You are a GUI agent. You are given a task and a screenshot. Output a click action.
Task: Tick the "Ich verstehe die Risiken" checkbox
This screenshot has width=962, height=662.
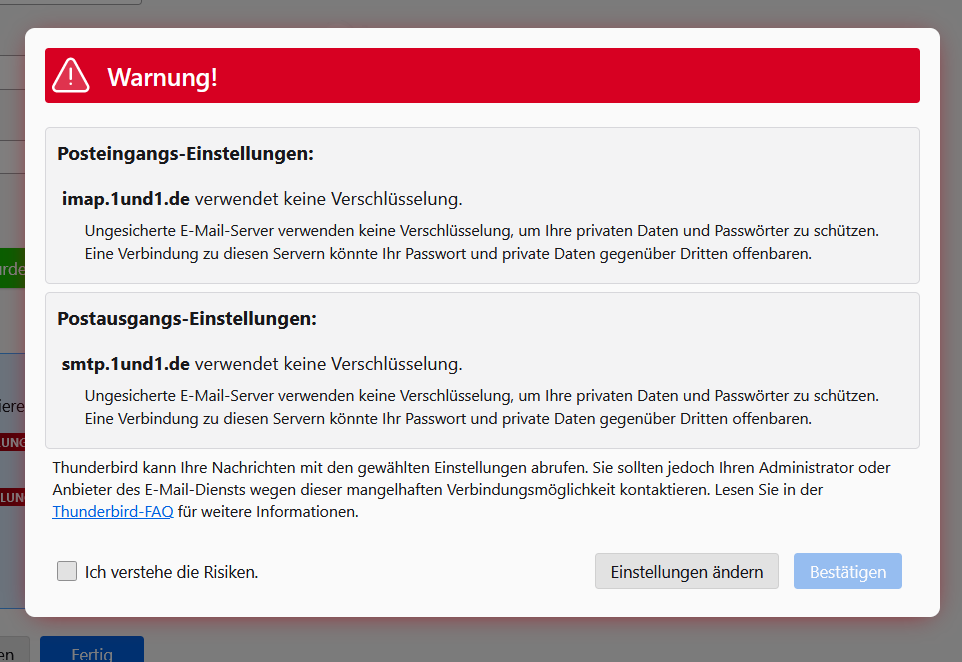pyautogui.click(x=67, y=571)
